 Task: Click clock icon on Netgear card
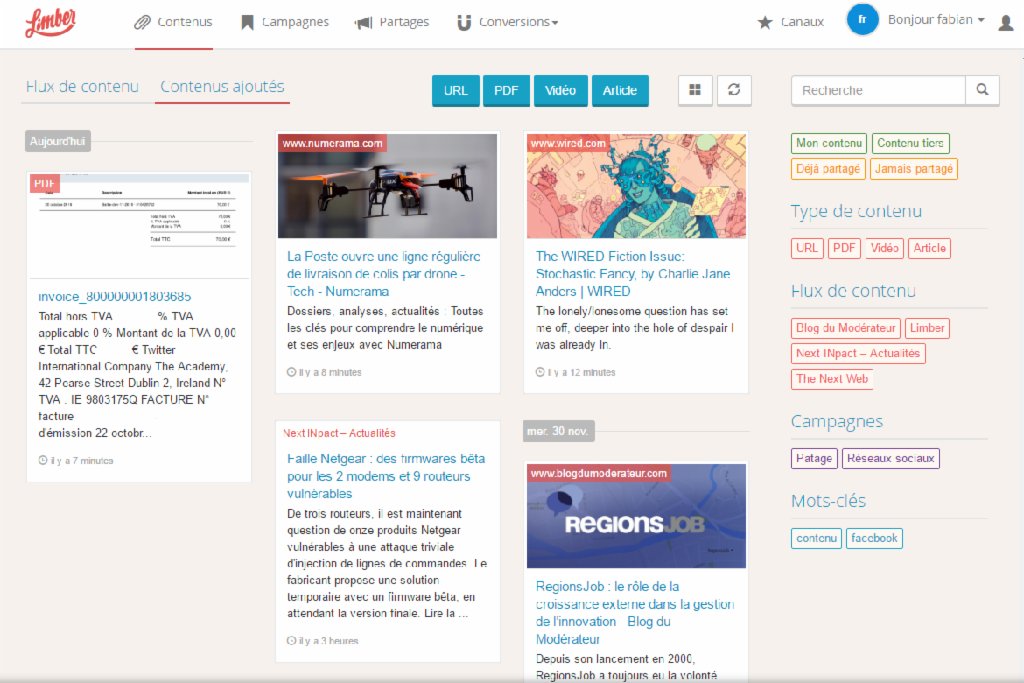291,641
